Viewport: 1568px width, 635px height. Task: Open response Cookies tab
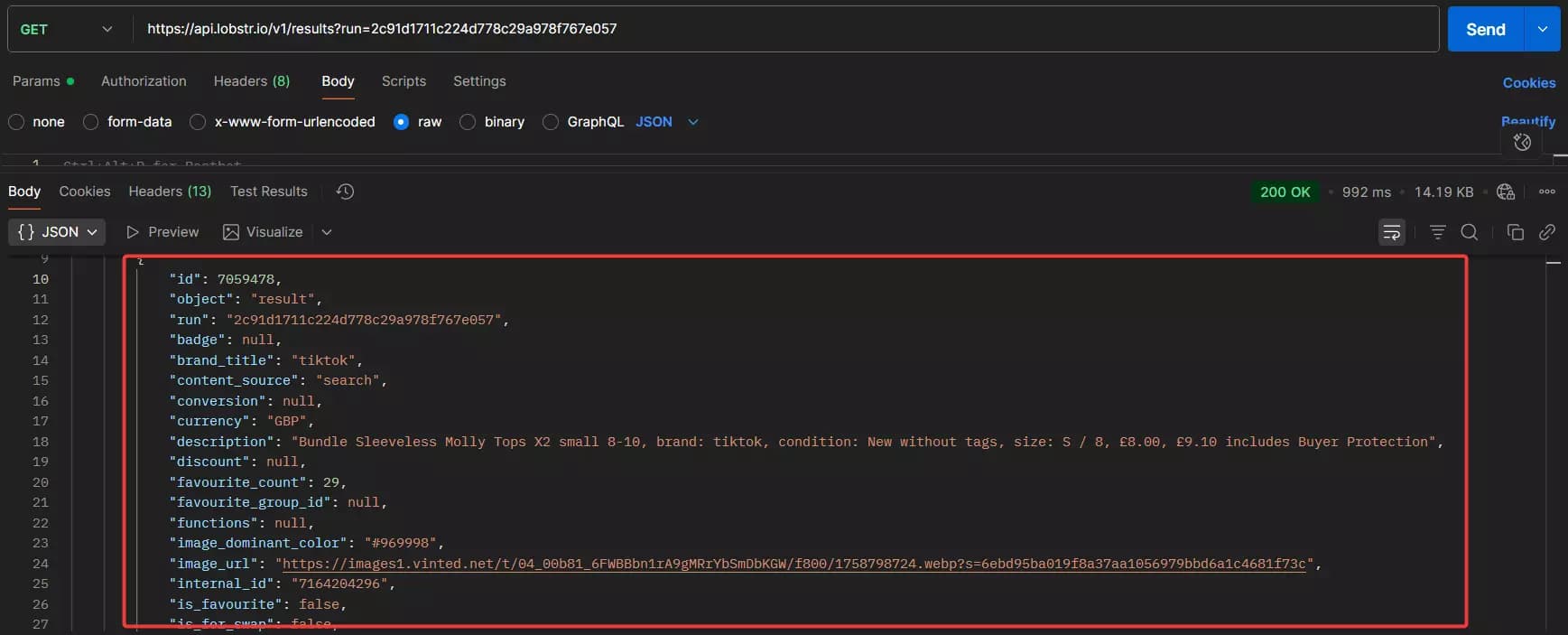pos(85,191)
